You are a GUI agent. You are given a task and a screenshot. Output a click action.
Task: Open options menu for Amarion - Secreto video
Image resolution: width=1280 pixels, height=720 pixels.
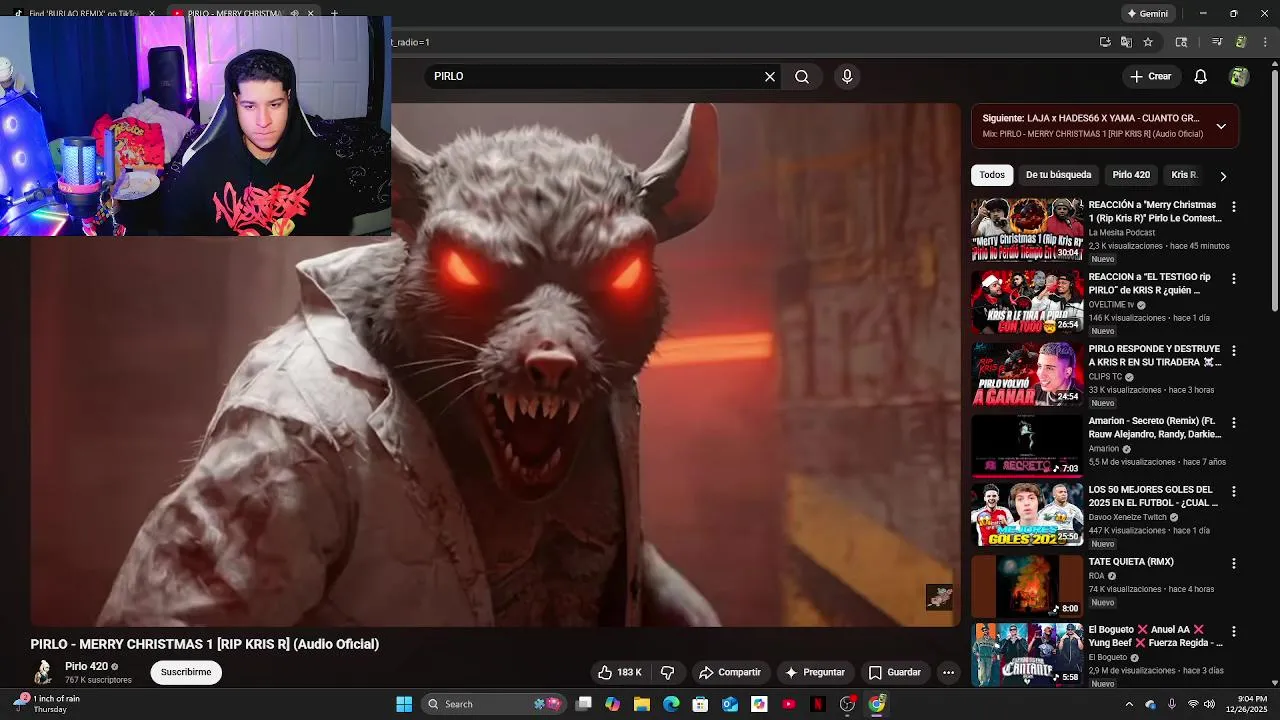(1233, 422)
